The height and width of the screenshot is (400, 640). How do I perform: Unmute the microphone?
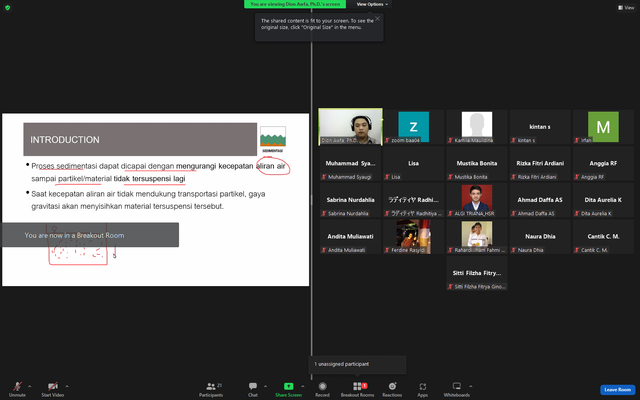coord(17,389)
